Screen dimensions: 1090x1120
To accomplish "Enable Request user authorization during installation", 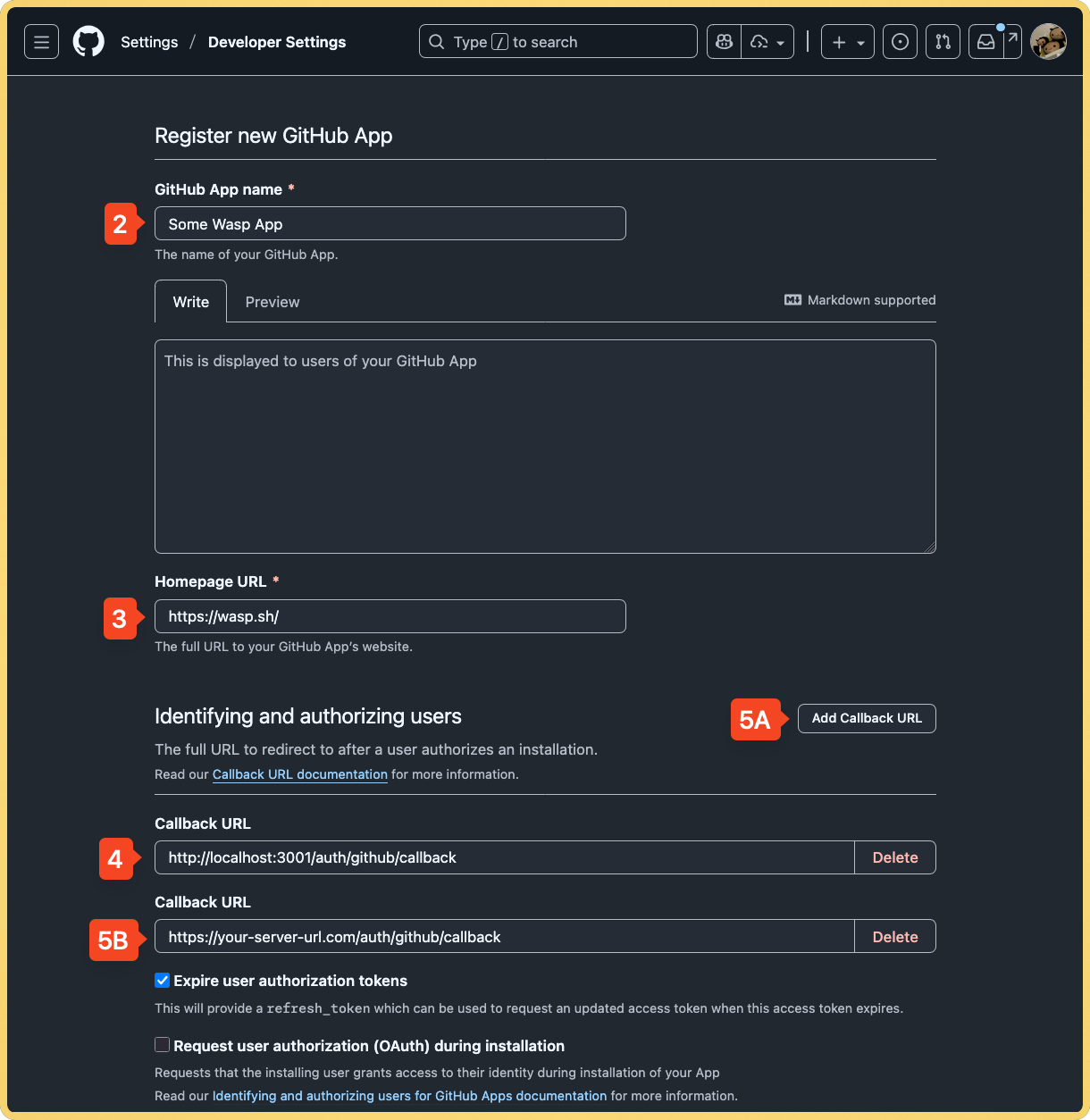I will pyautogui.click(x=162, y=1044).
